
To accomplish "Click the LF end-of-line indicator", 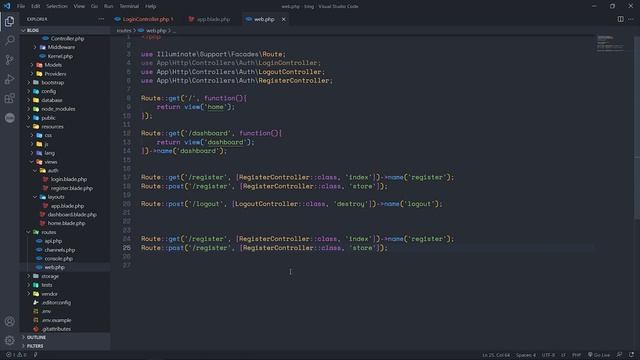I will pos(563,355).
